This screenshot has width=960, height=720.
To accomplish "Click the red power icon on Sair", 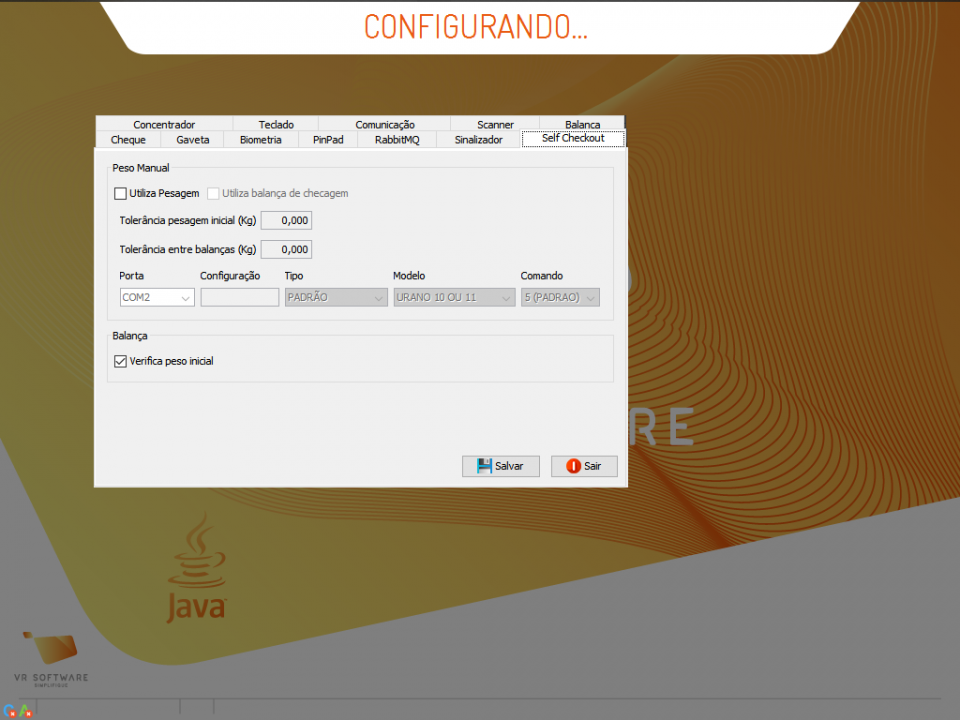I will [x=573, y=466].
